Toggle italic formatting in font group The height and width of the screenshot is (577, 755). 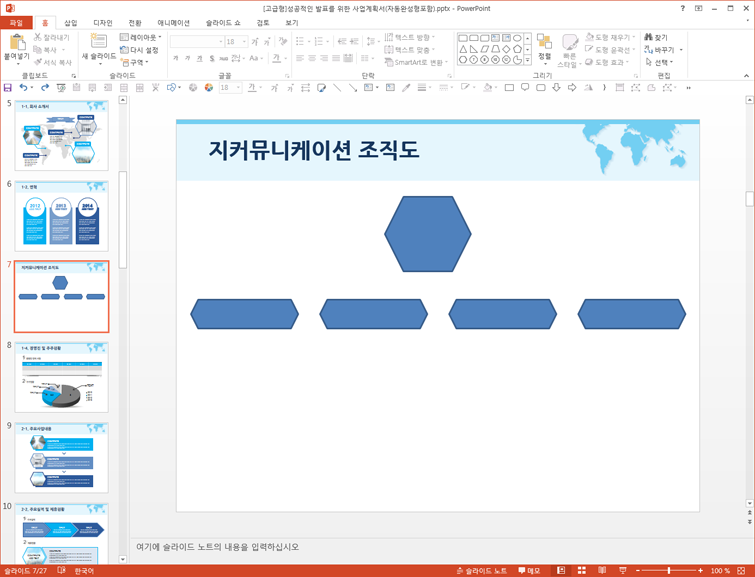(x=187, y=58)
